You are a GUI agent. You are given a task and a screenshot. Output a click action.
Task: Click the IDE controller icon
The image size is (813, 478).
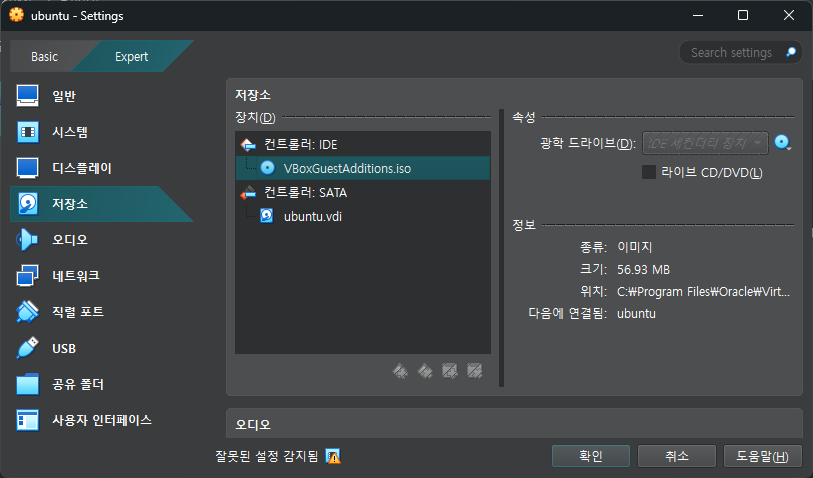pyautogui.click(x=248, y=144)
